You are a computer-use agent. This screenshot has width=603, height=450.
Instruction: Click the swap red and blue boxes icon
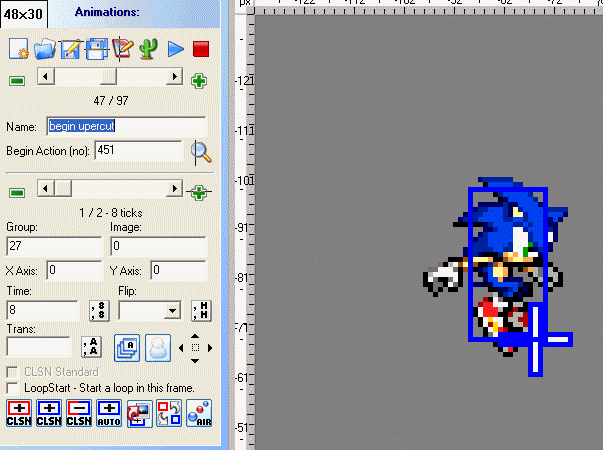pyautogui.click(x=169, y=413)
